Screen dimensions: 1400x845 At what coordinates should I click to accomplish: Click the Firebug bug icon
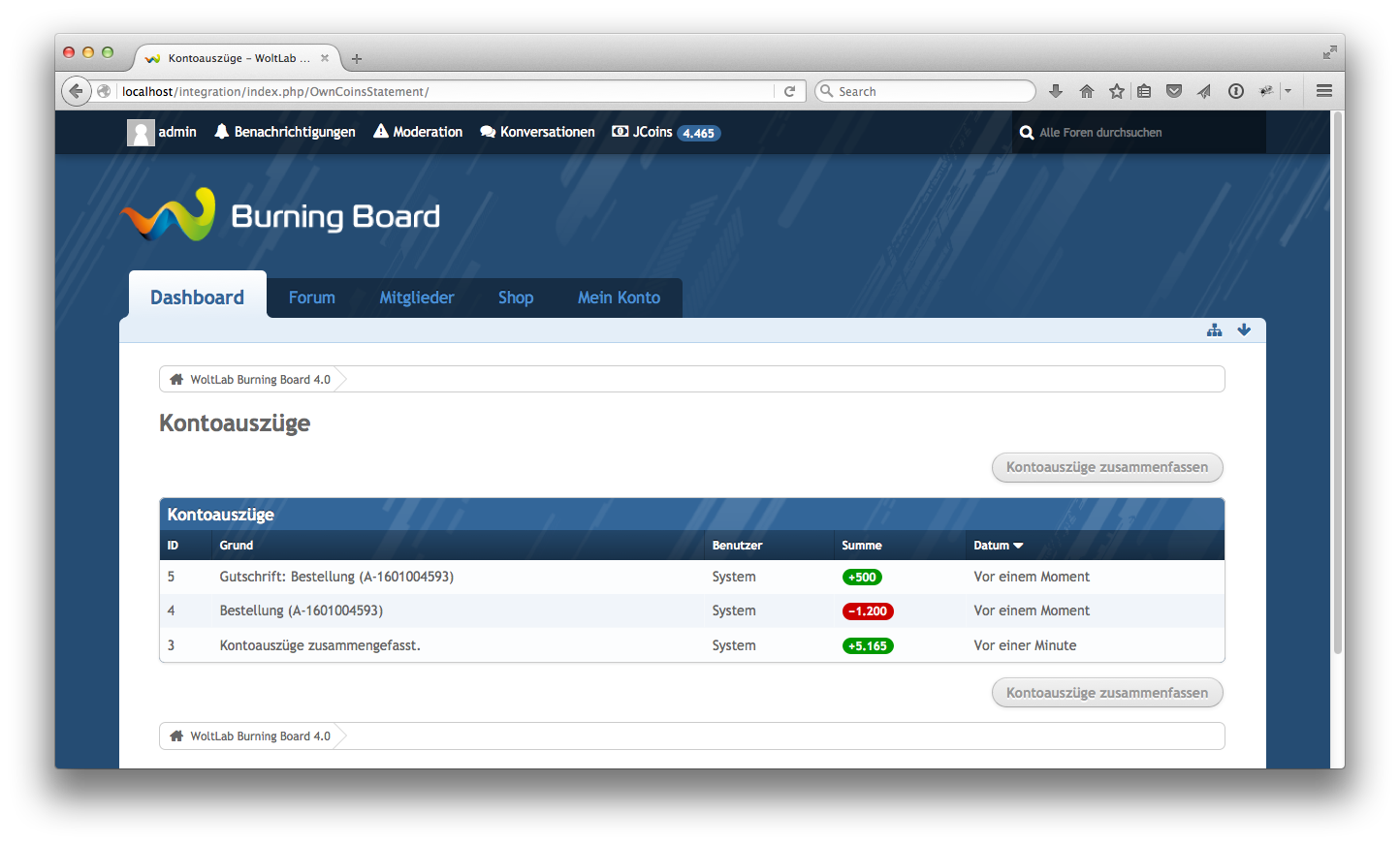click(x=1265, y=91)
